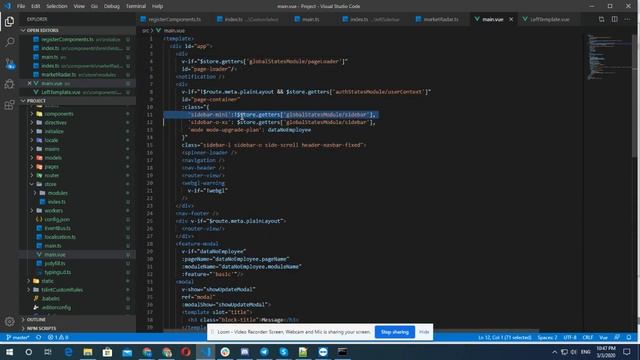Click the open changes icon in editor toolbar
Image resolution: width=640 pixels, height=360 pixels.
click(601, 19)
